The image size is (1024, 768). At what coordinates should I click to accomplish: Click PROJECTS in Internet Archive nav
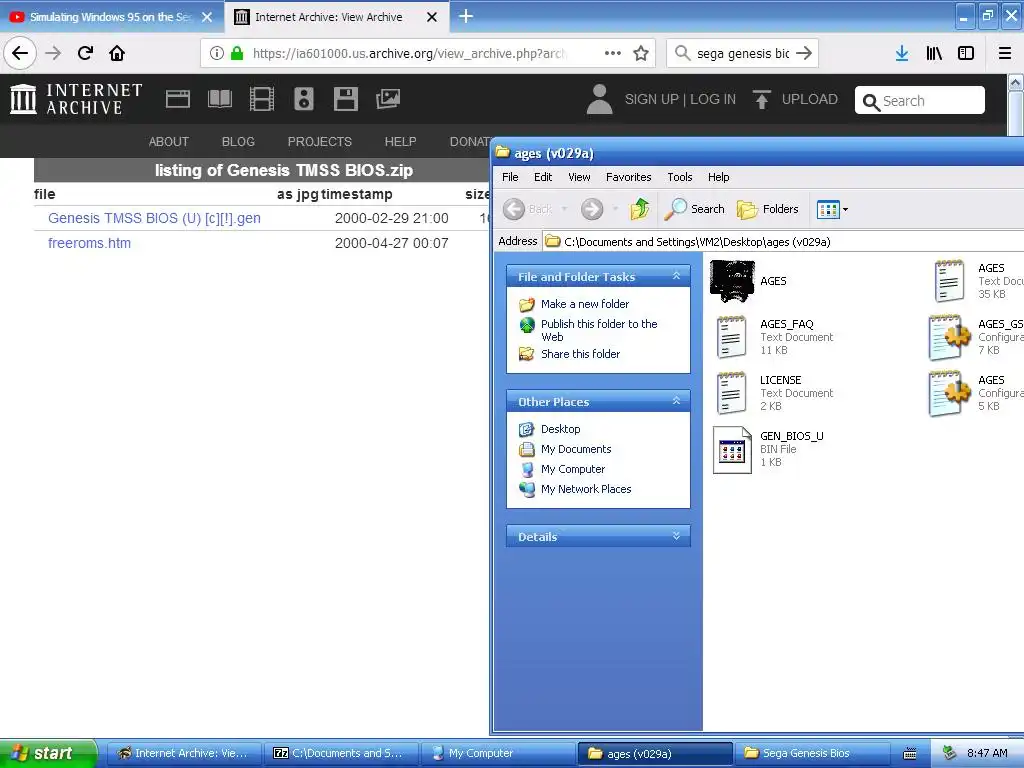319,142
